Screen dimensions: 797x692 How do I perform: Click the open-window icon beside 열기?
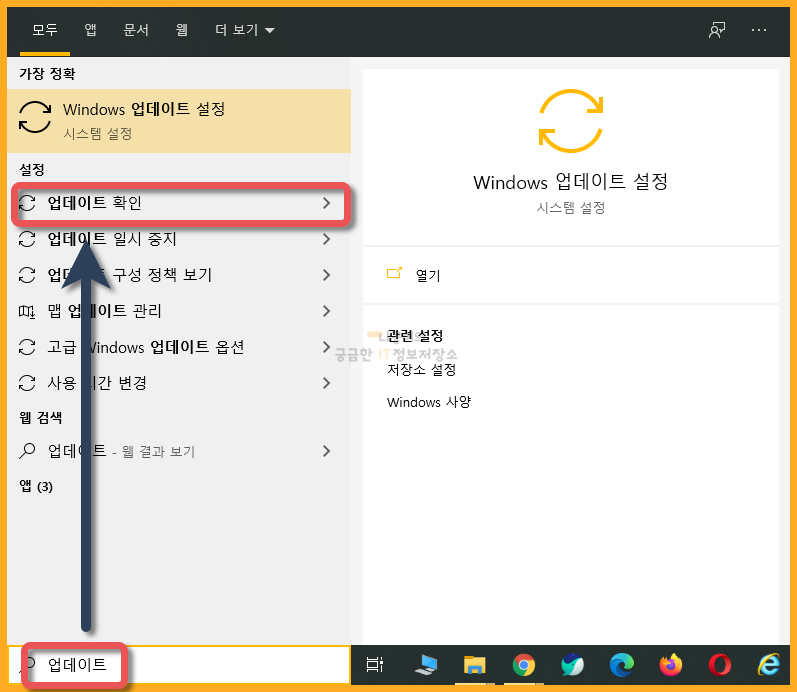394,274
